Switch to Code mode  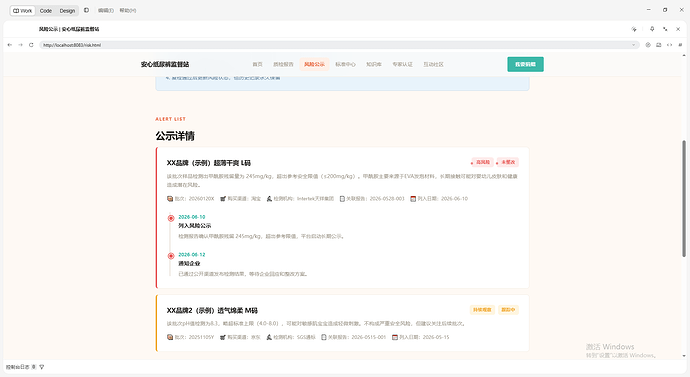pos(46,11)
